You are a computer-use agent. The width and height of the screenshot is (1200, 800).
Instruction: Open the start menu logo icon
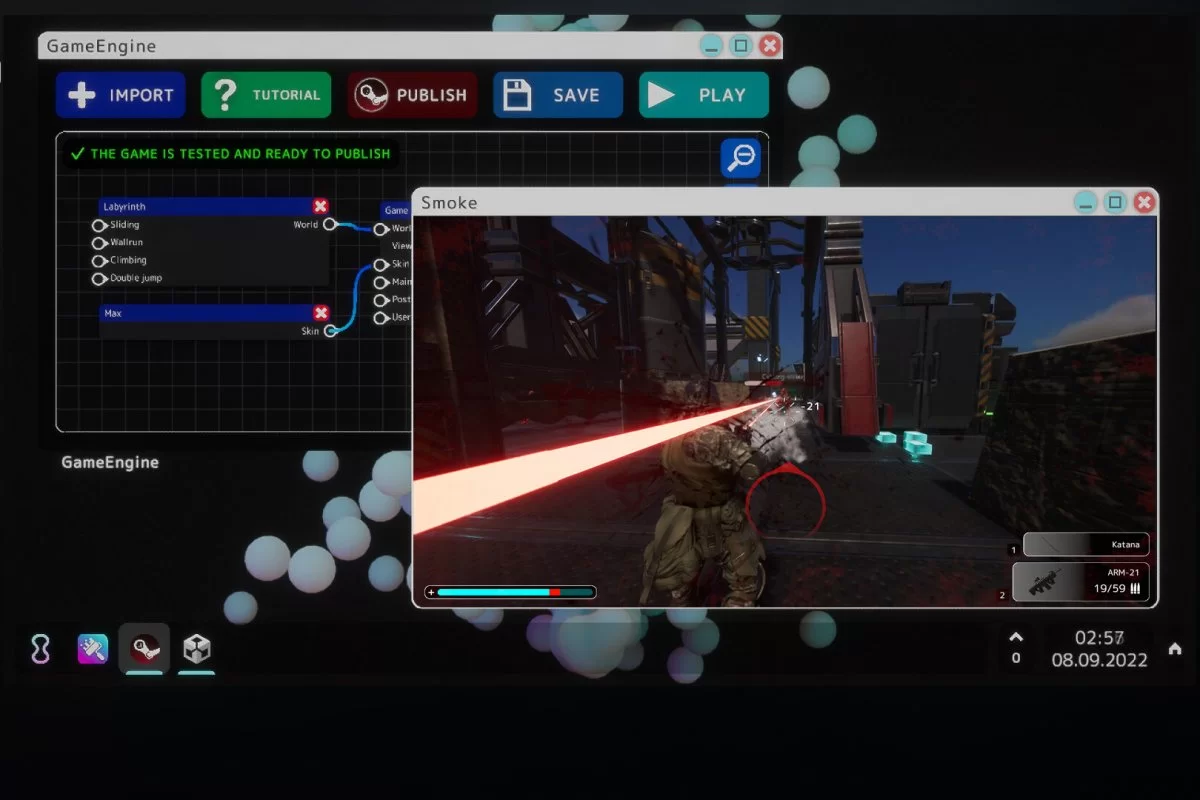[40, 650]
